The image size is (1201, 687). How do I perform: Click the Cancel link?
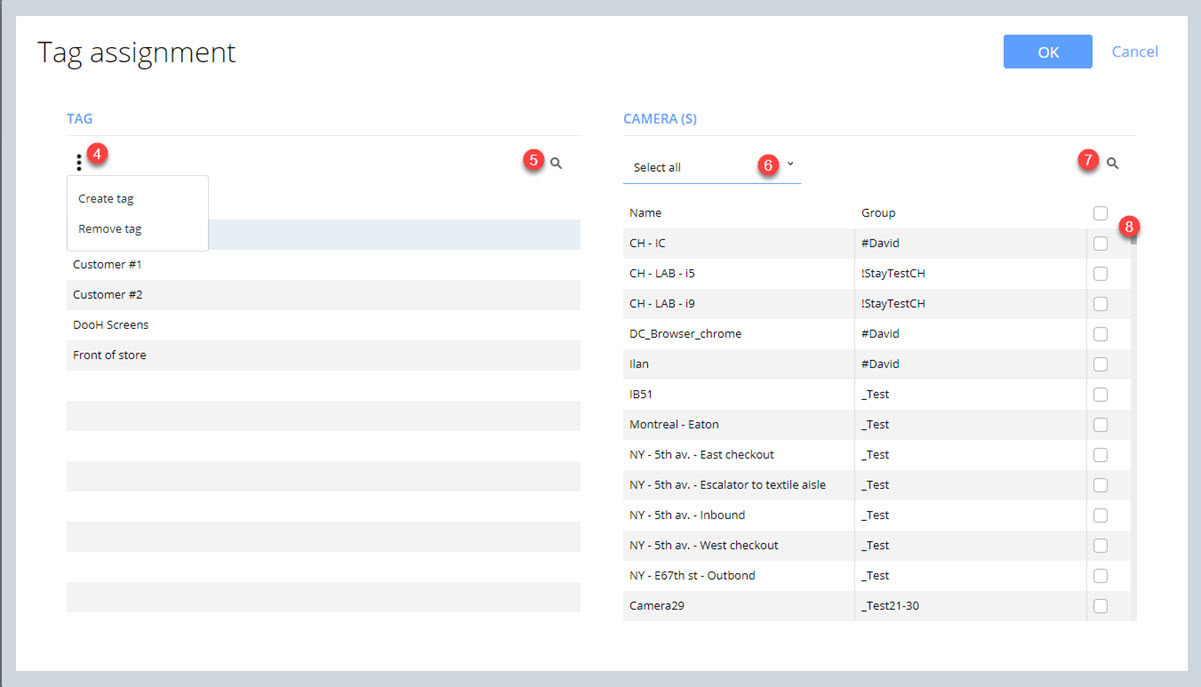pos(1135,51)
